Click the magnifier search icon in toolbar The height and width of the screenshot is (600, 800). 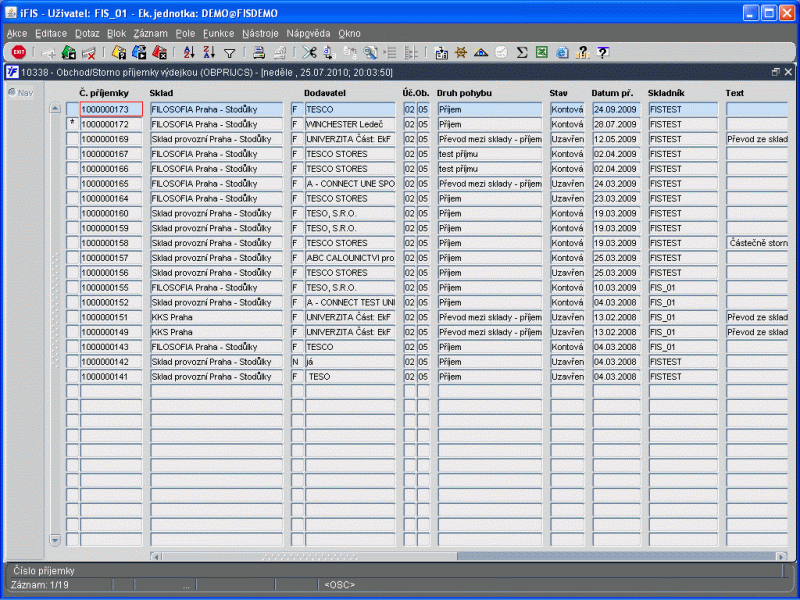(370, 52)
